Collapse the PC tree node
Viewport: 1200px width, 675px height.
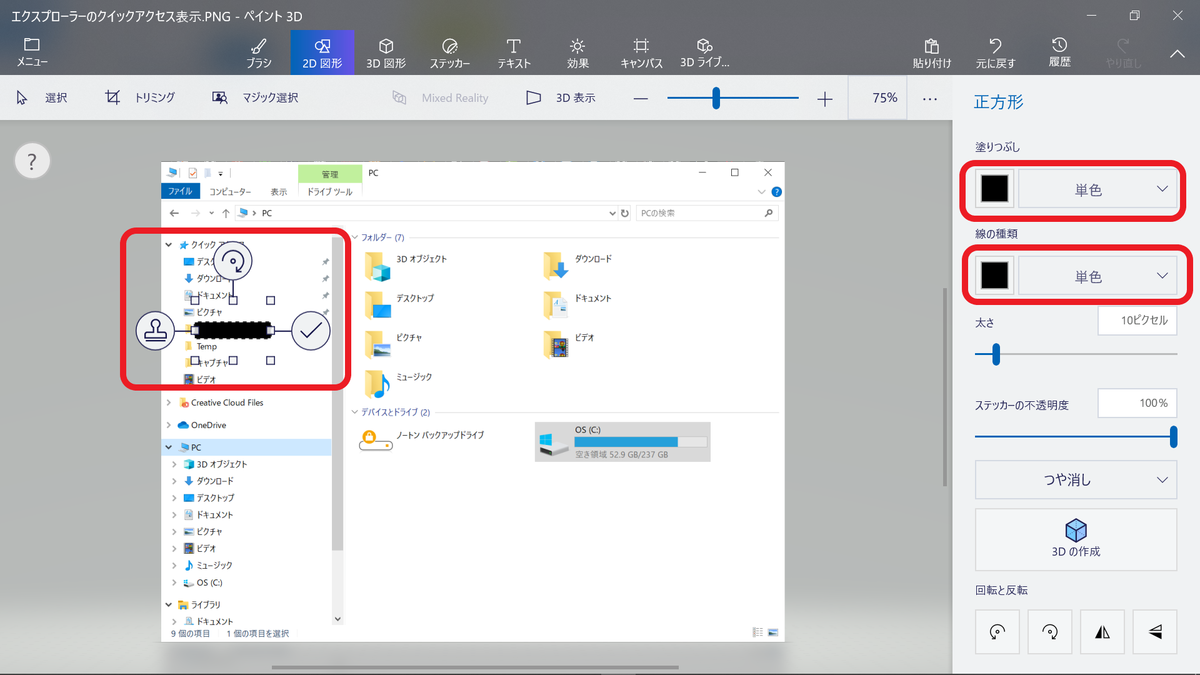click(x=168, y=447)
